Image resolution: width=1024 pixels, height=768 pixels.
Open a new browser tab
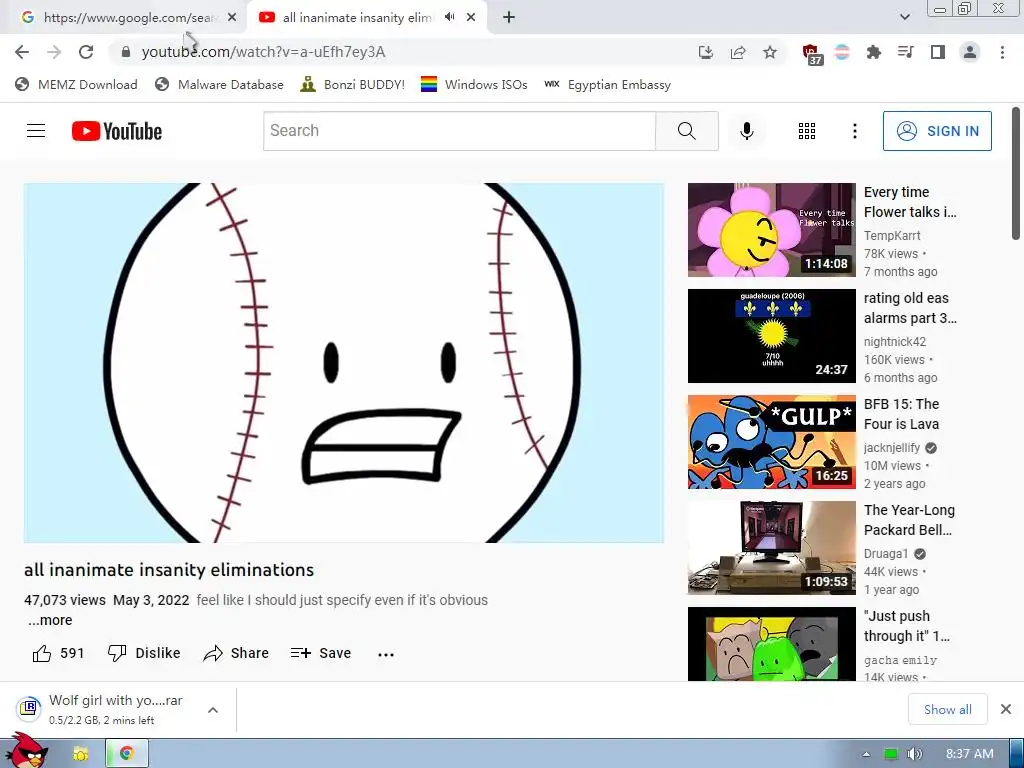(509, 18)
